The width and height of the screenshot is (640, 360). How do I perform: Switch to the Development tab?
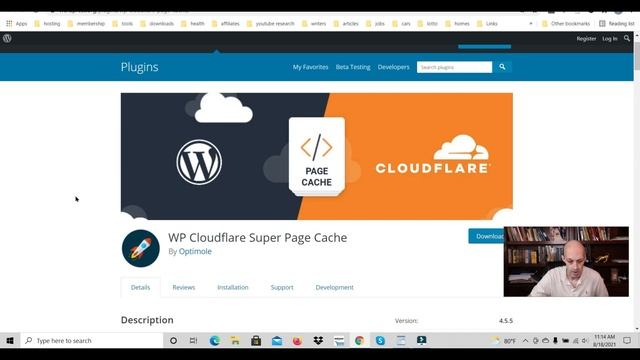click(335, 287)
